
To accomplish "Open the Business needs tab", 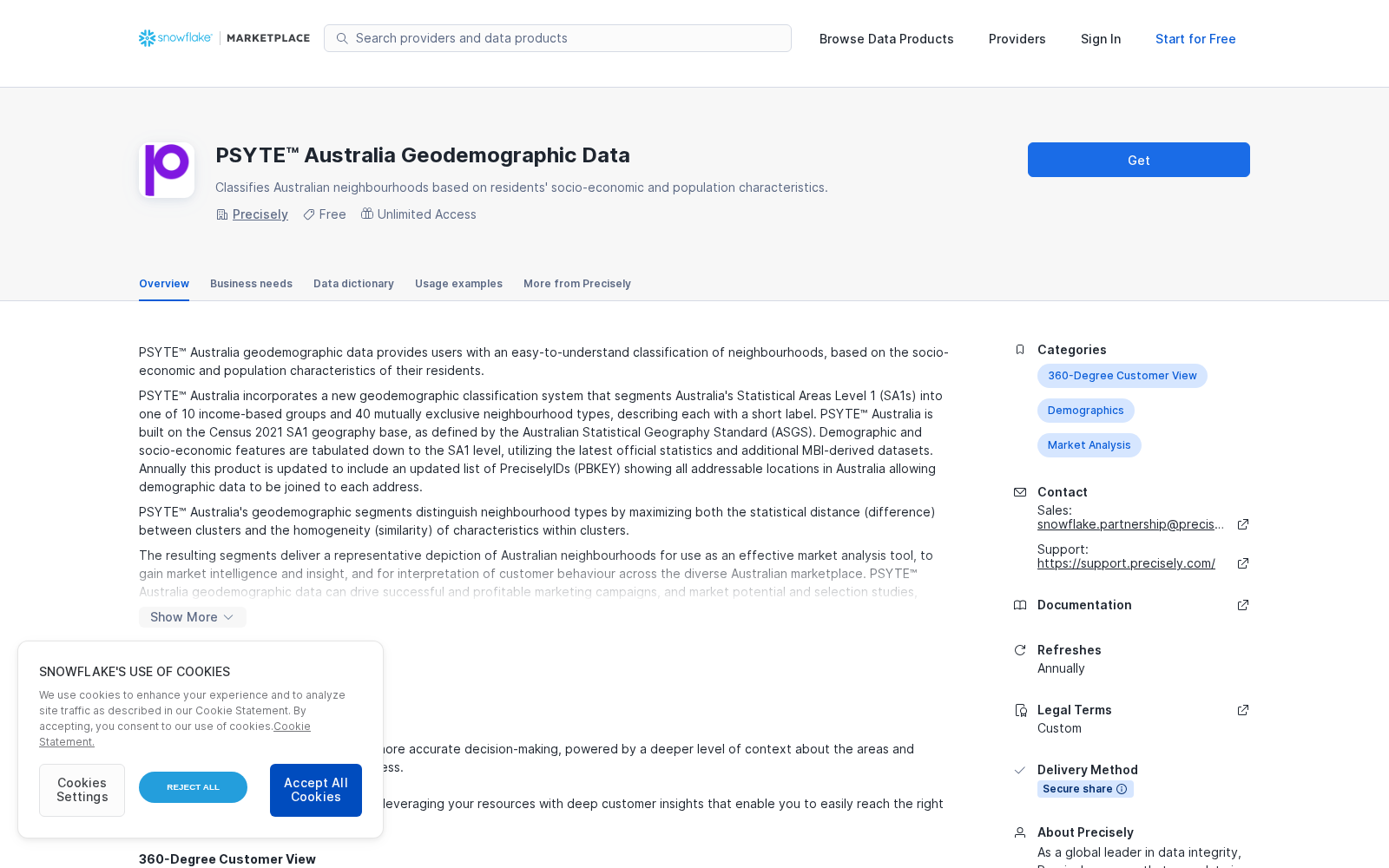I will [251, 284].
